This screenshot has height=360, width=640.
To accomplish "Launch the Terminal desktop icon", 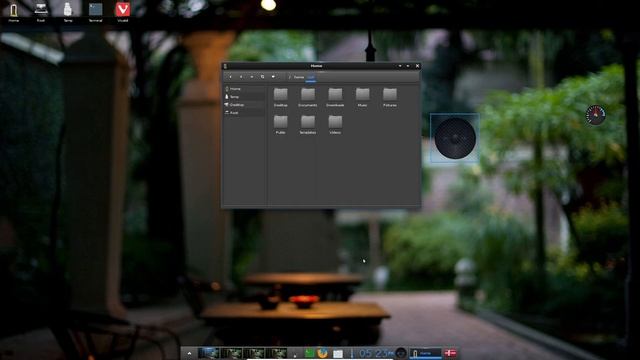I will pos(95,11).
